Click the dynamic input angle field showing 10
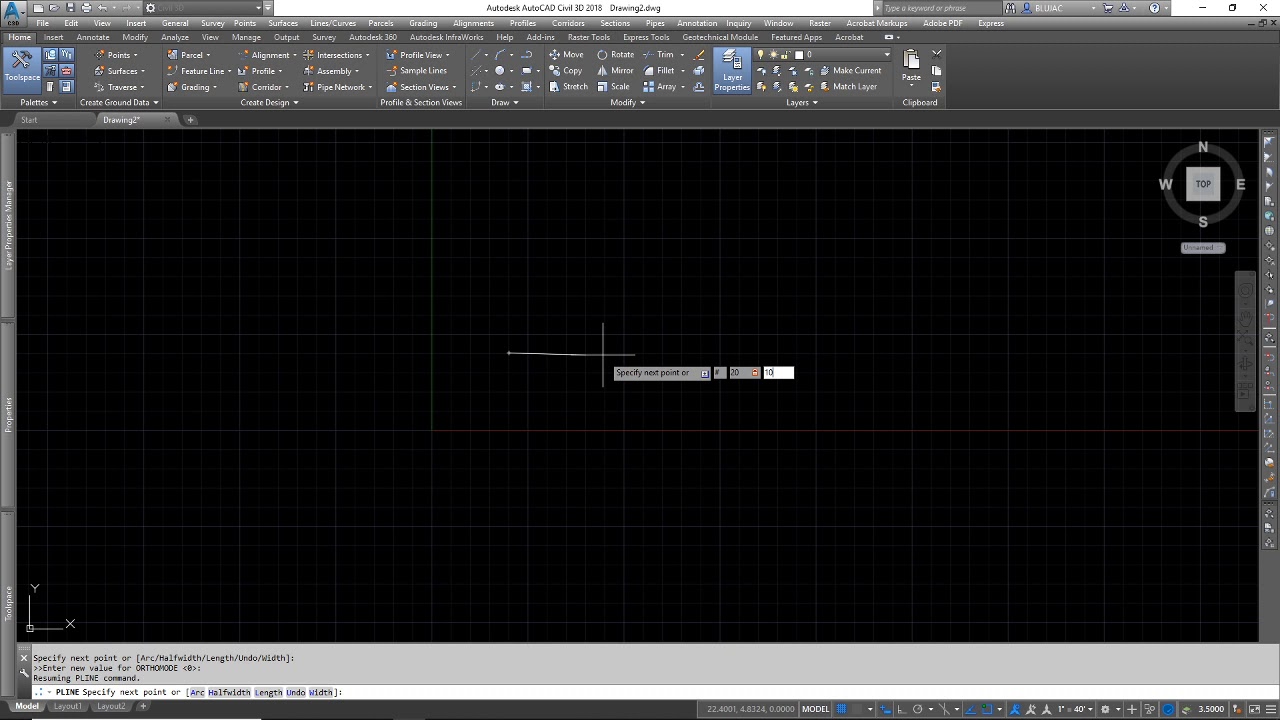1280x720 pixels. point(778,373)
